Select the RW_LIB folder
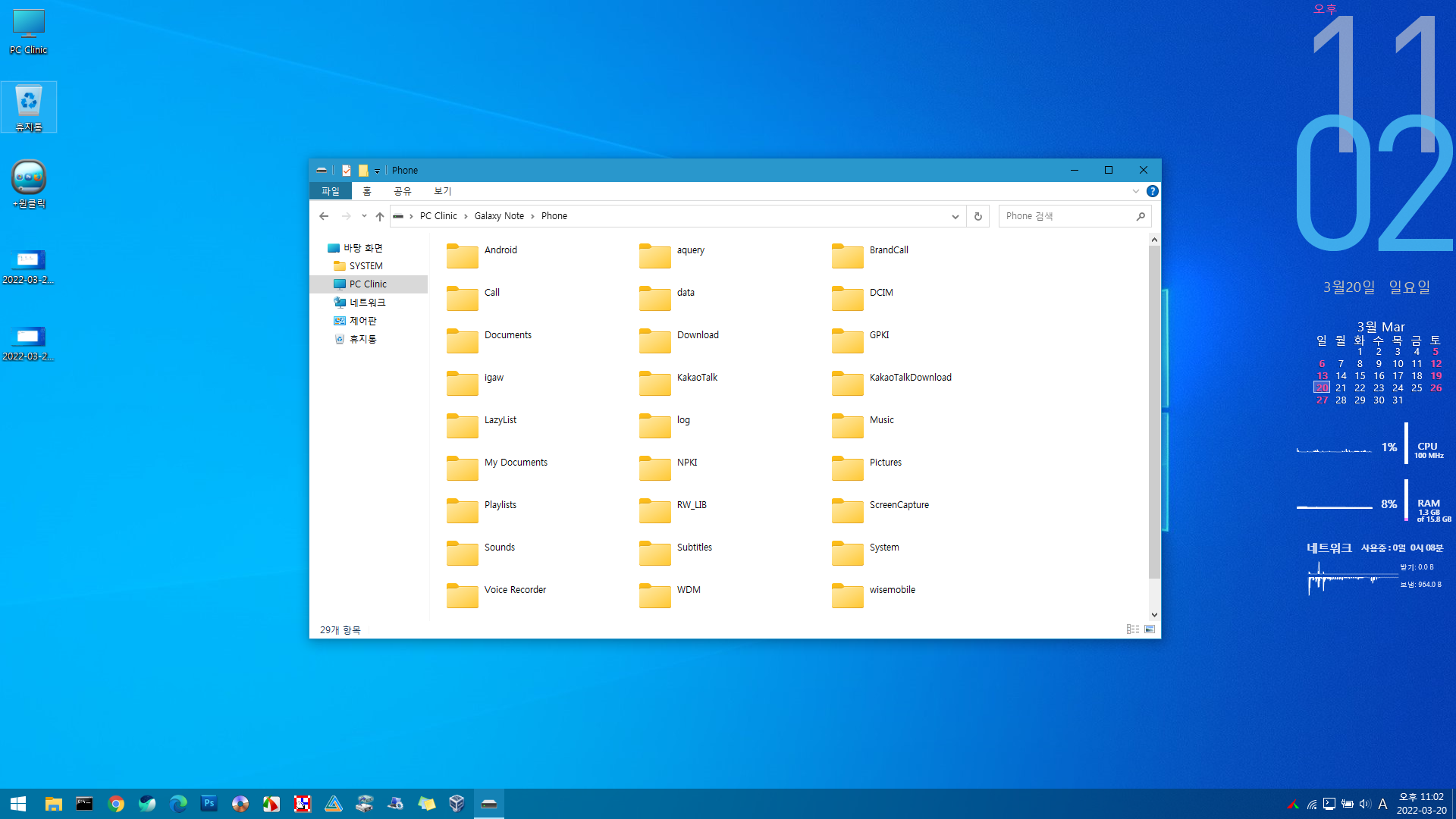The width and height of the screenshot is (1456, 819). tap(673, 510)
